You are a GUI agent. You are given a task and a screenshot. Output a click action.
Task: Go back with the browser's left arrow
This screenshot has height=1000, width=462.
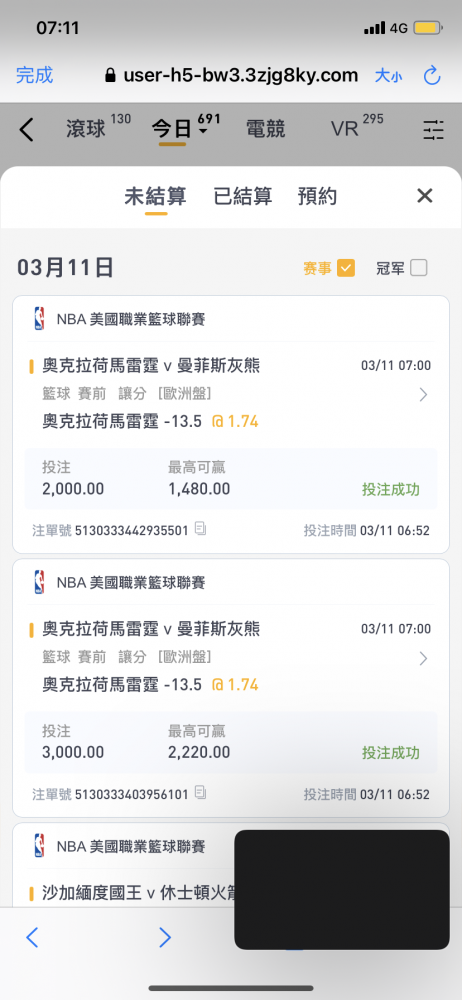click(32, 937)
